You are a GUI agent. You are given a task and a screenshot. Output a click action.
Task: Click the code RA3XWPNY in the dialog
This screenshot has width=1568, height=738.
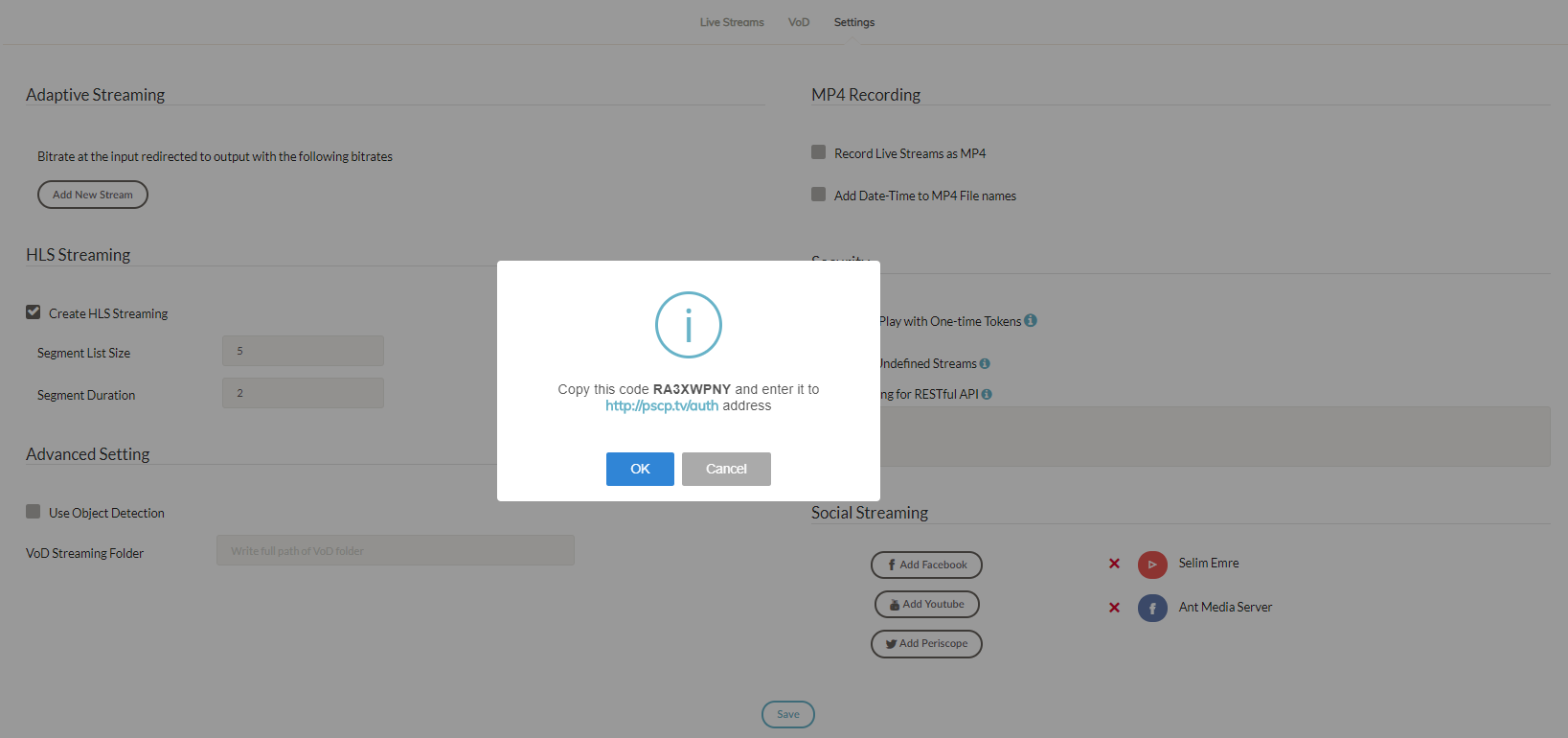pos(692,389)
